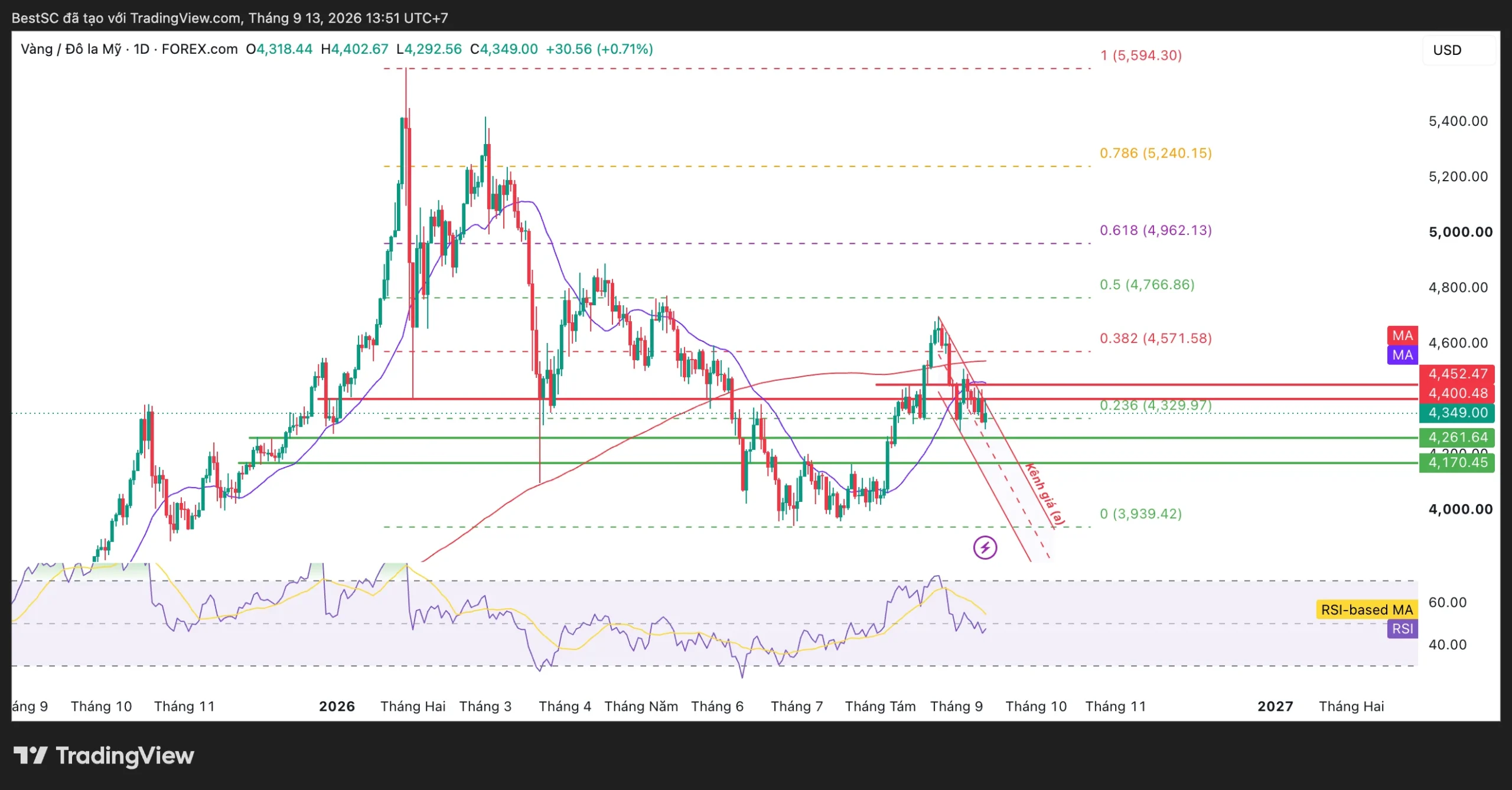Click the 2027 marker on time axis
The width and height of the screenshot is (1512, 790).
(1275, 706)
